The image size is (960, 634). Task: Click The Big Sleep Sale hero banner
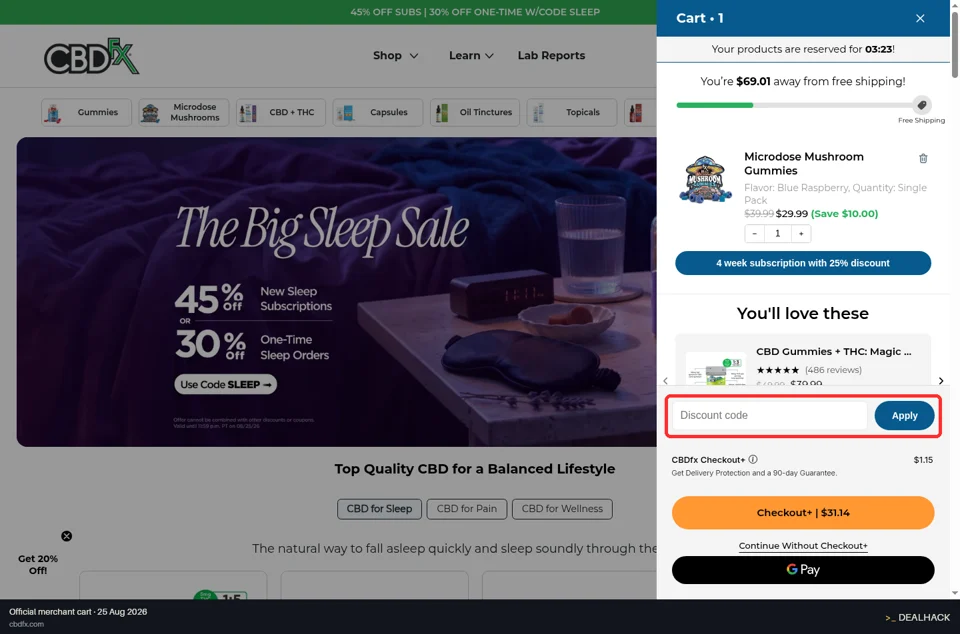336,292
